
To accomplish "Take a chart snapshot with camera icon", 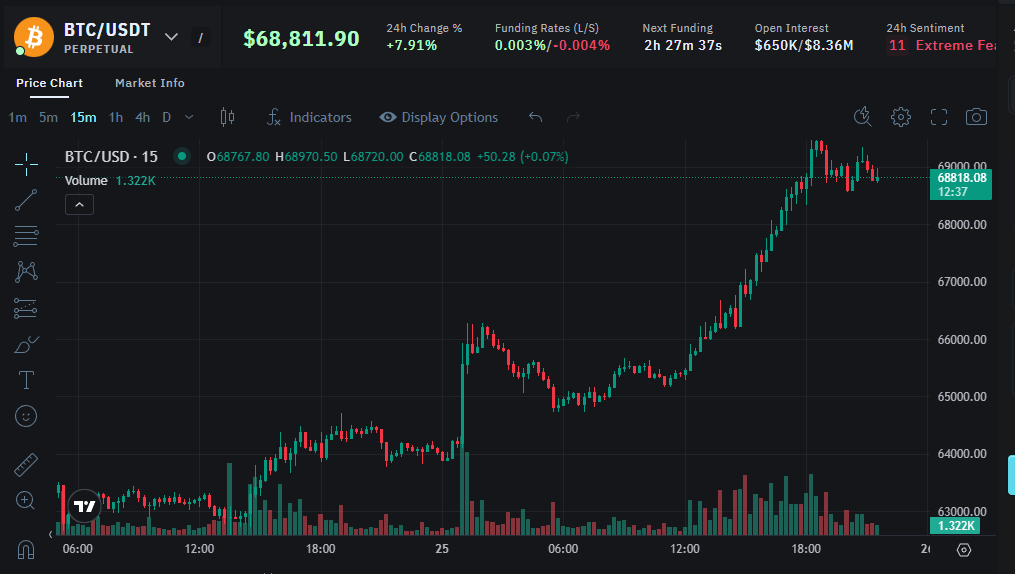I will tap(976, 116).
